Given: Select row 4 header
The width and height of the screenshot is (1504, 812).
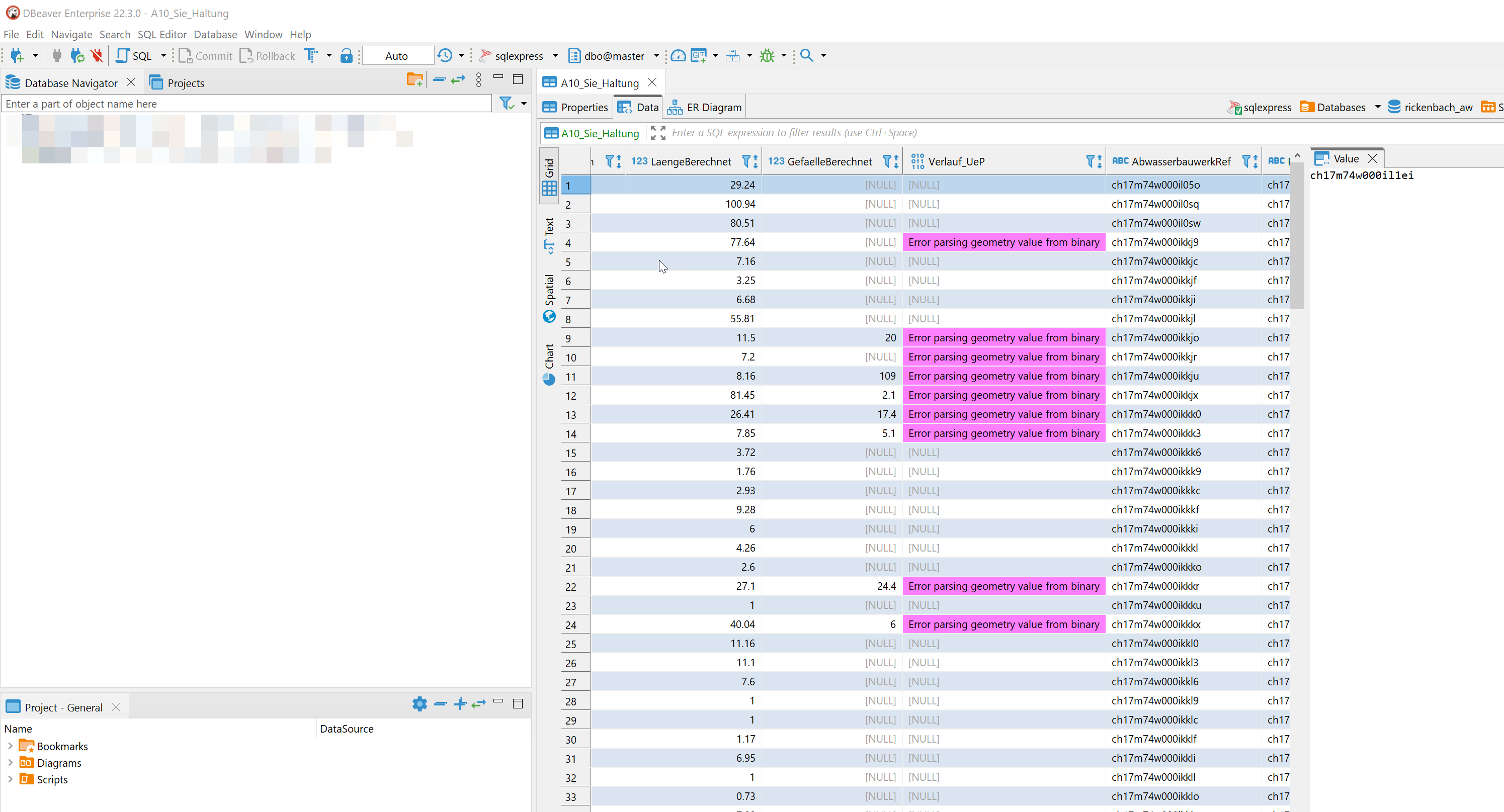Looking at the screenshot, I should pyautogui.click(x=575, y=242).
